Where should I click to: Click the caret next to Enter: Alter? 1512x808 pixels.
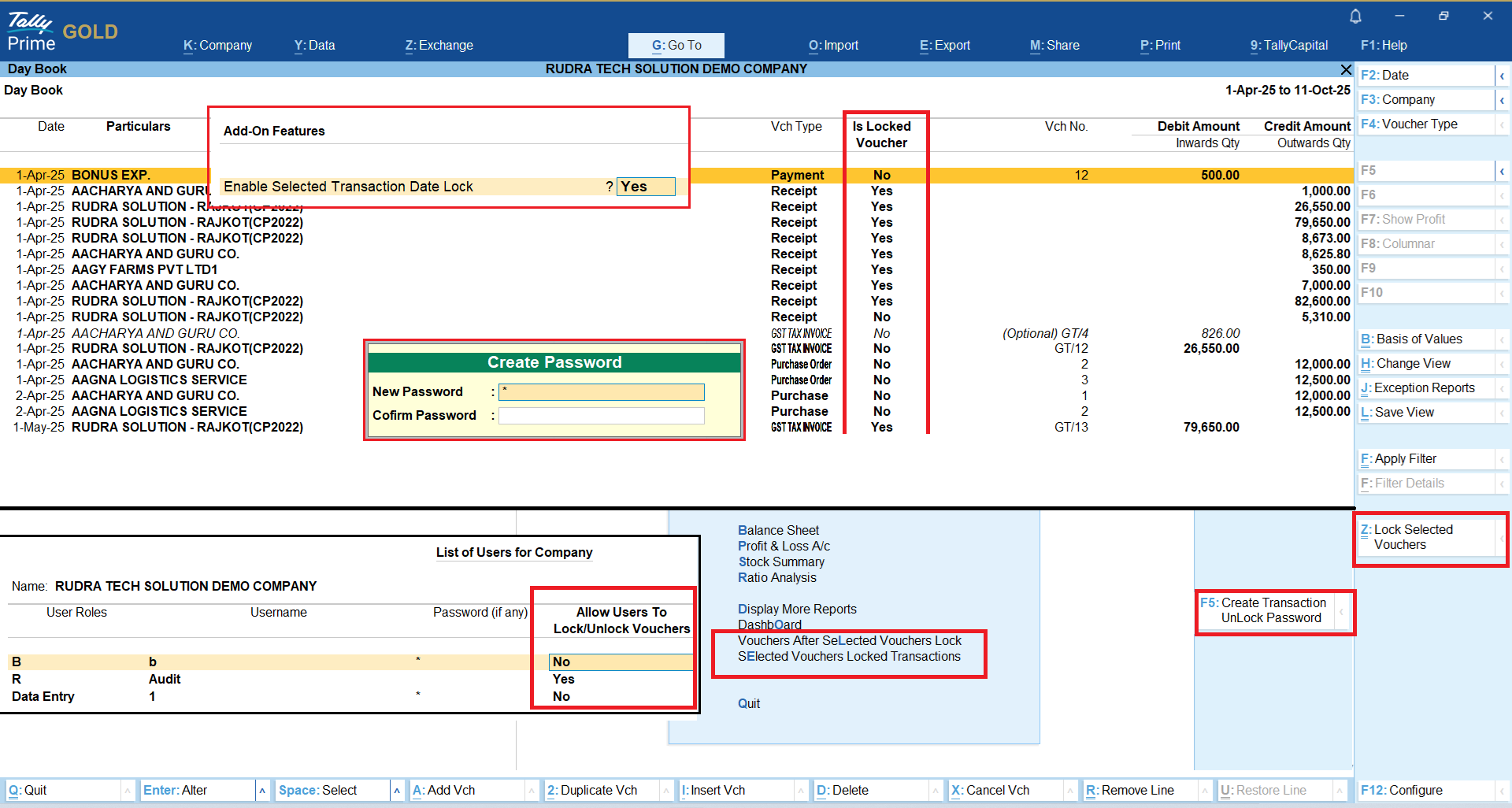click(x=262, y=790)
